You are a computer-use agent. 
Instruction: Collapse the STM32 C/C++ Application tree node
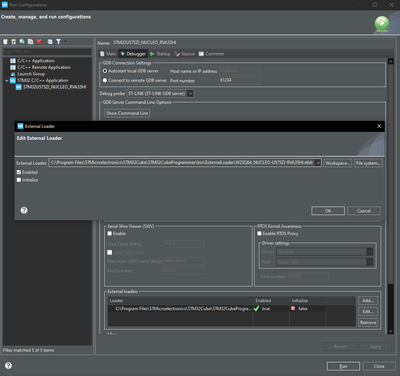coord(7,80)
